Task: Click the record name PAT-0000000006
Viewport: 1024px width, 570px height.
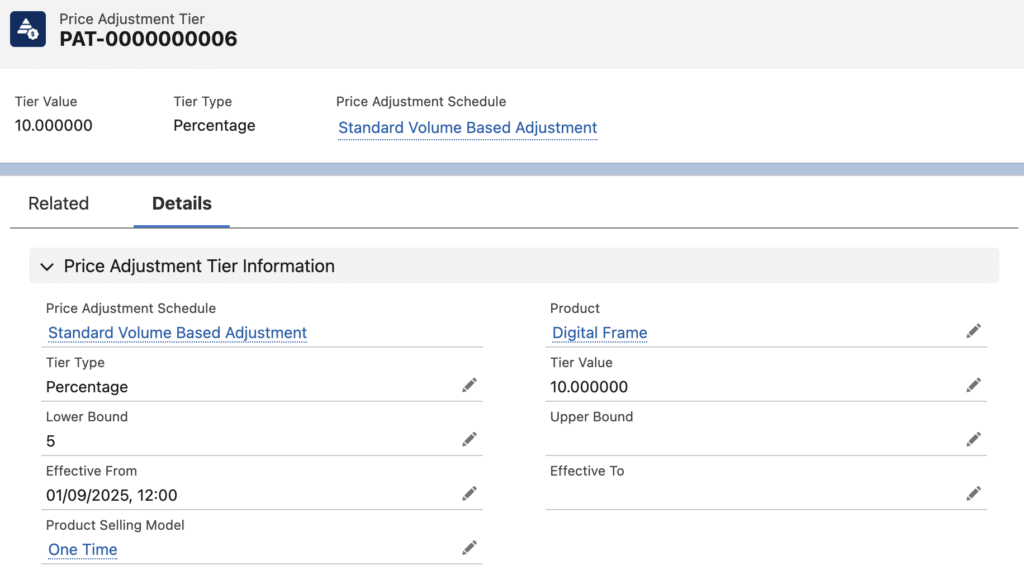Action: [x=148, y=39]
